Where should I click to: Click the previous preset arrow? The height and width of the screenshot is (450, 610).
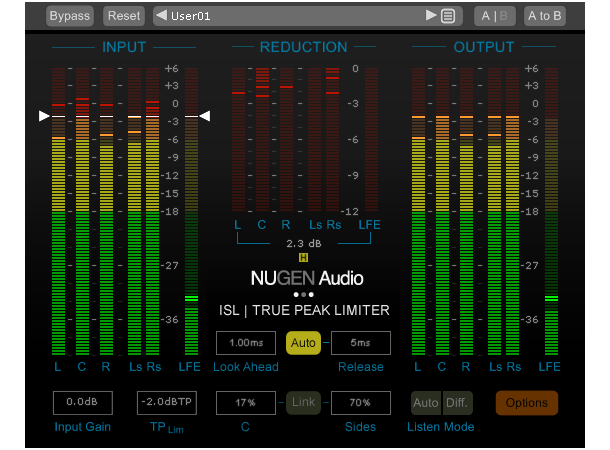(x=161, y=16)
